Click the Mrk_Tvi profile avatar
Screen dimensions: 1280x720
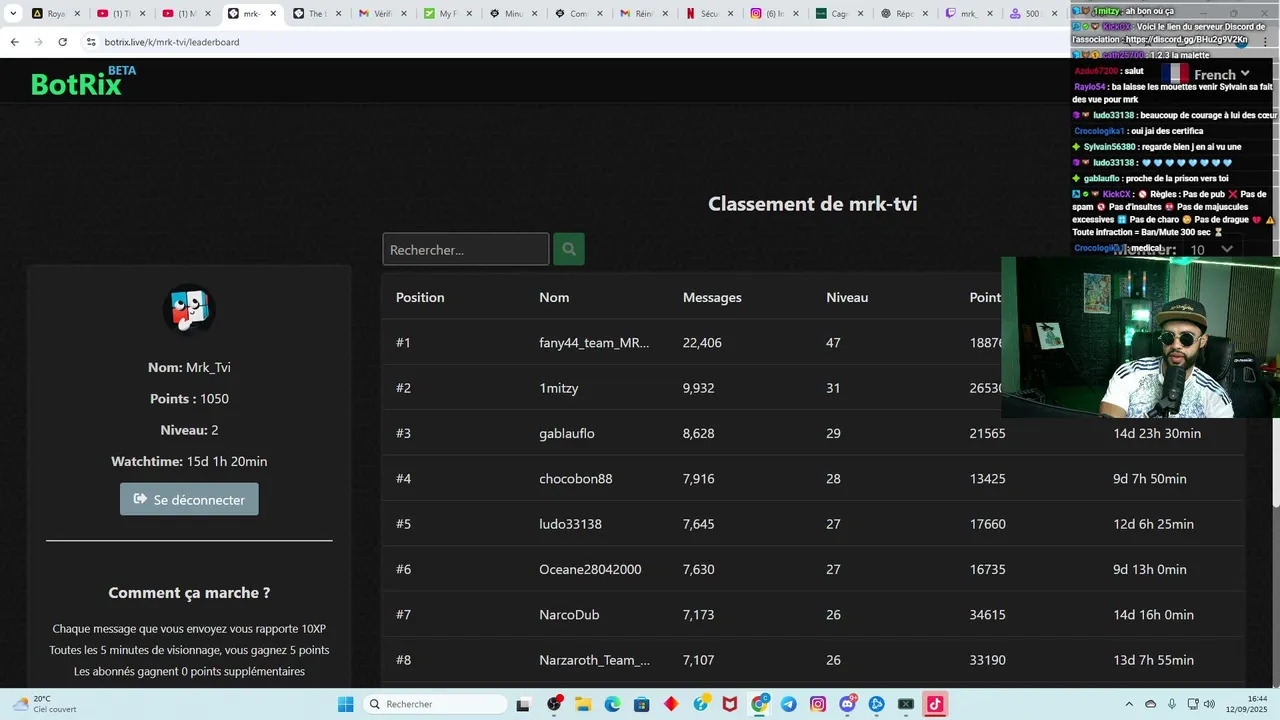(189, 311)
